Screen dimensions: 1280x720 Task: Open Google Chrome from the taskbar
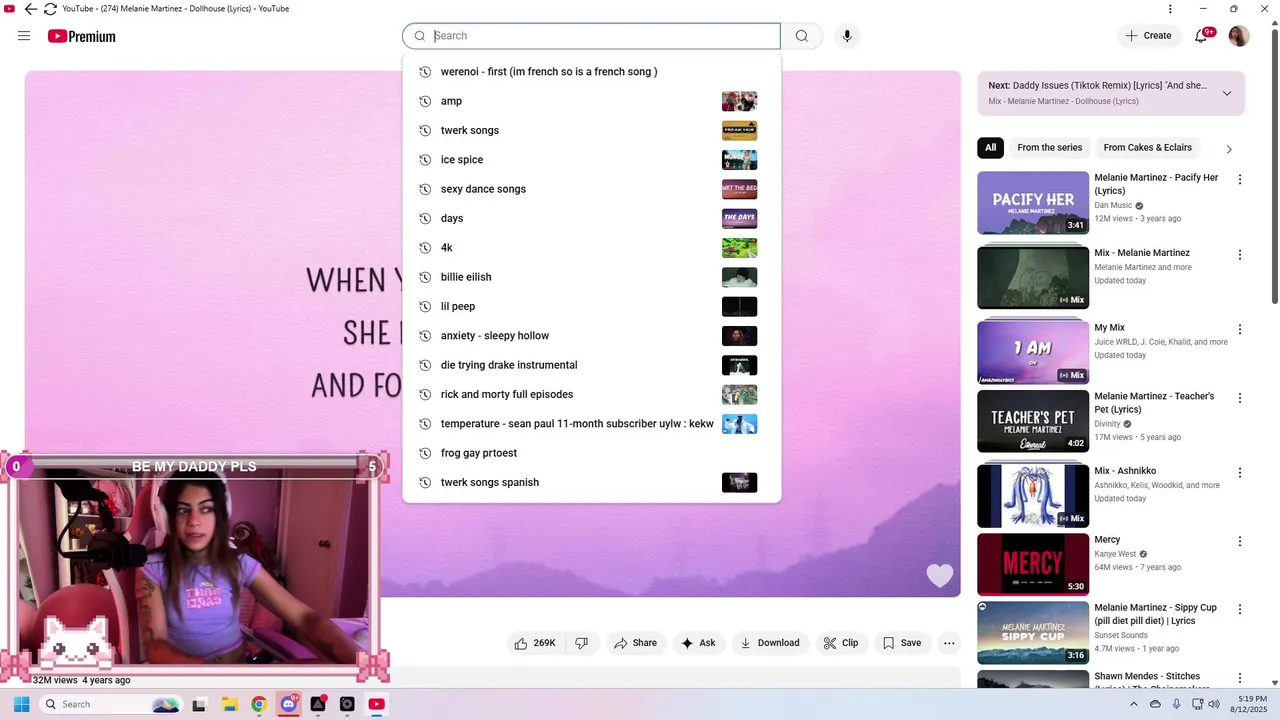tap(259, 704)
